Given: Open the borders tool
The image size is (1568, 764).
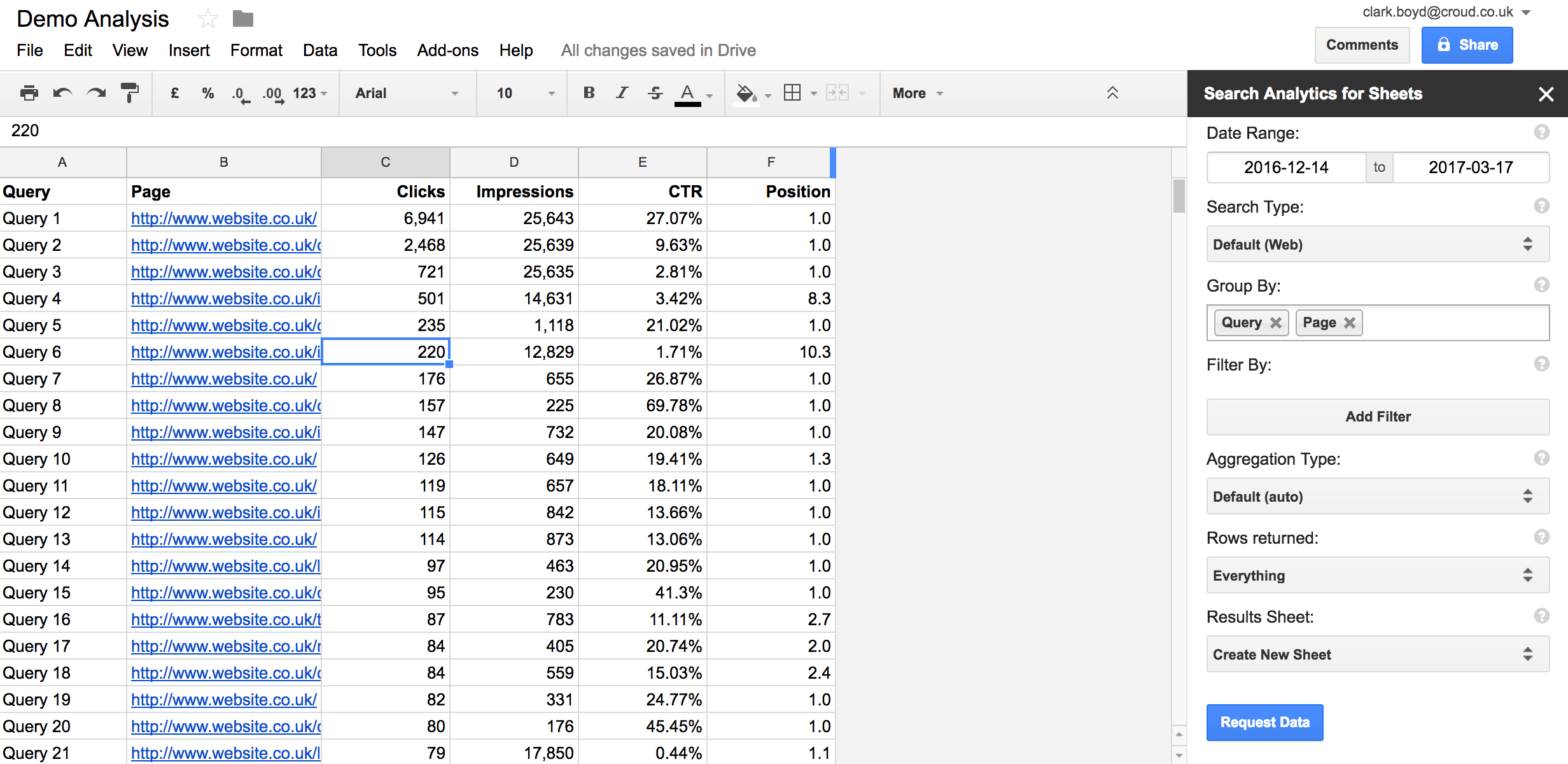Looking at the screenshot, I should point(792,94).
